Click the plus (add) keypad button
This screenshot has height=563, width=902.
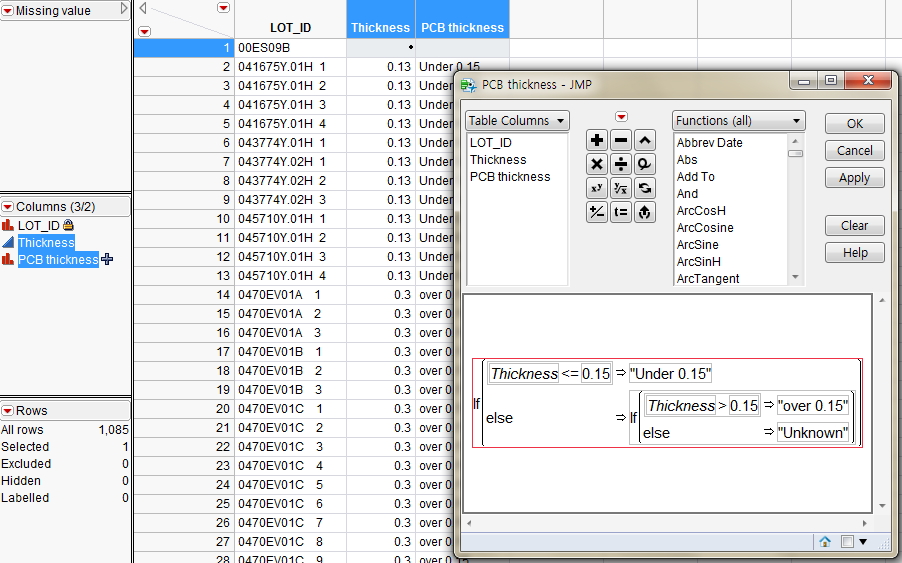597,141
